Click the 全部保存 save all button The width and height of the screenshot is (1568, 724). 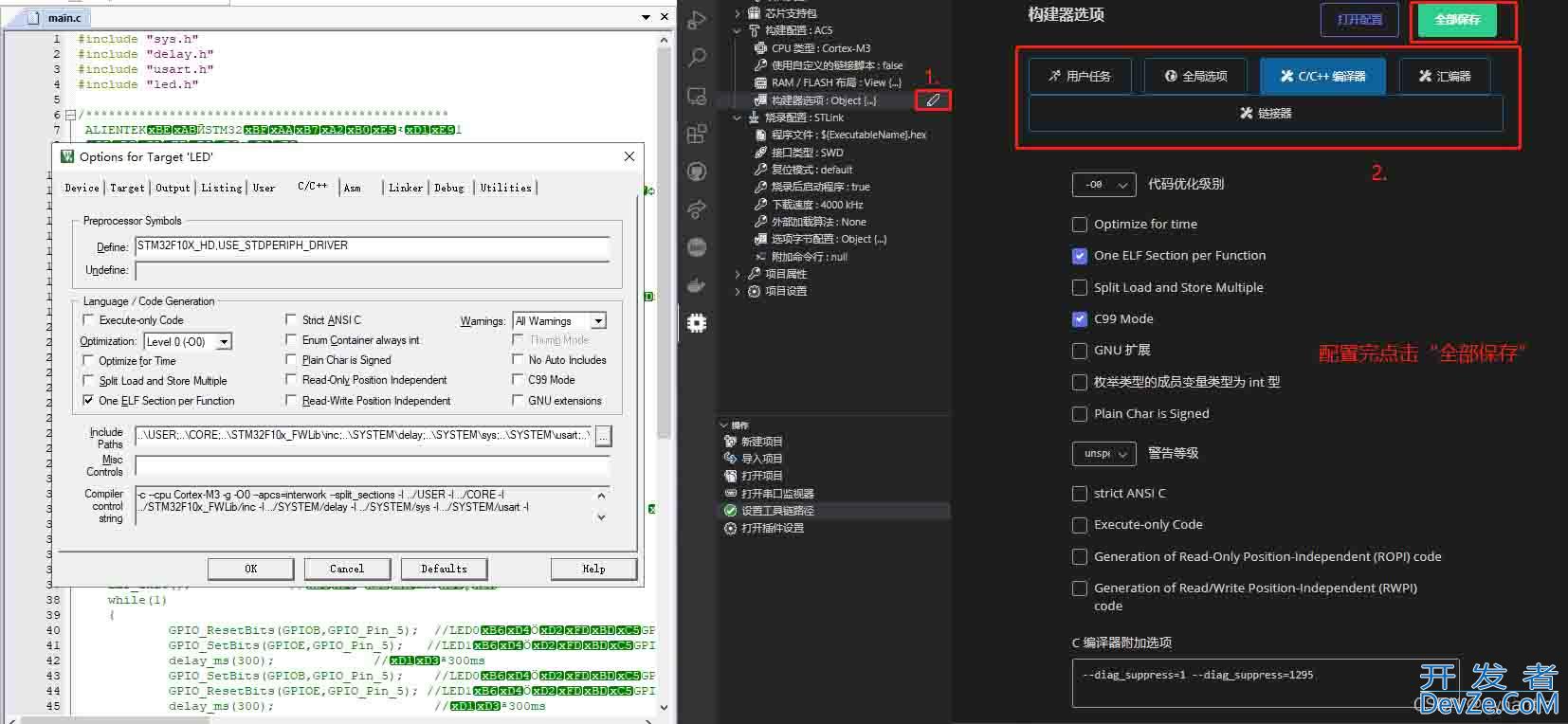click(x=1457, y=20)
